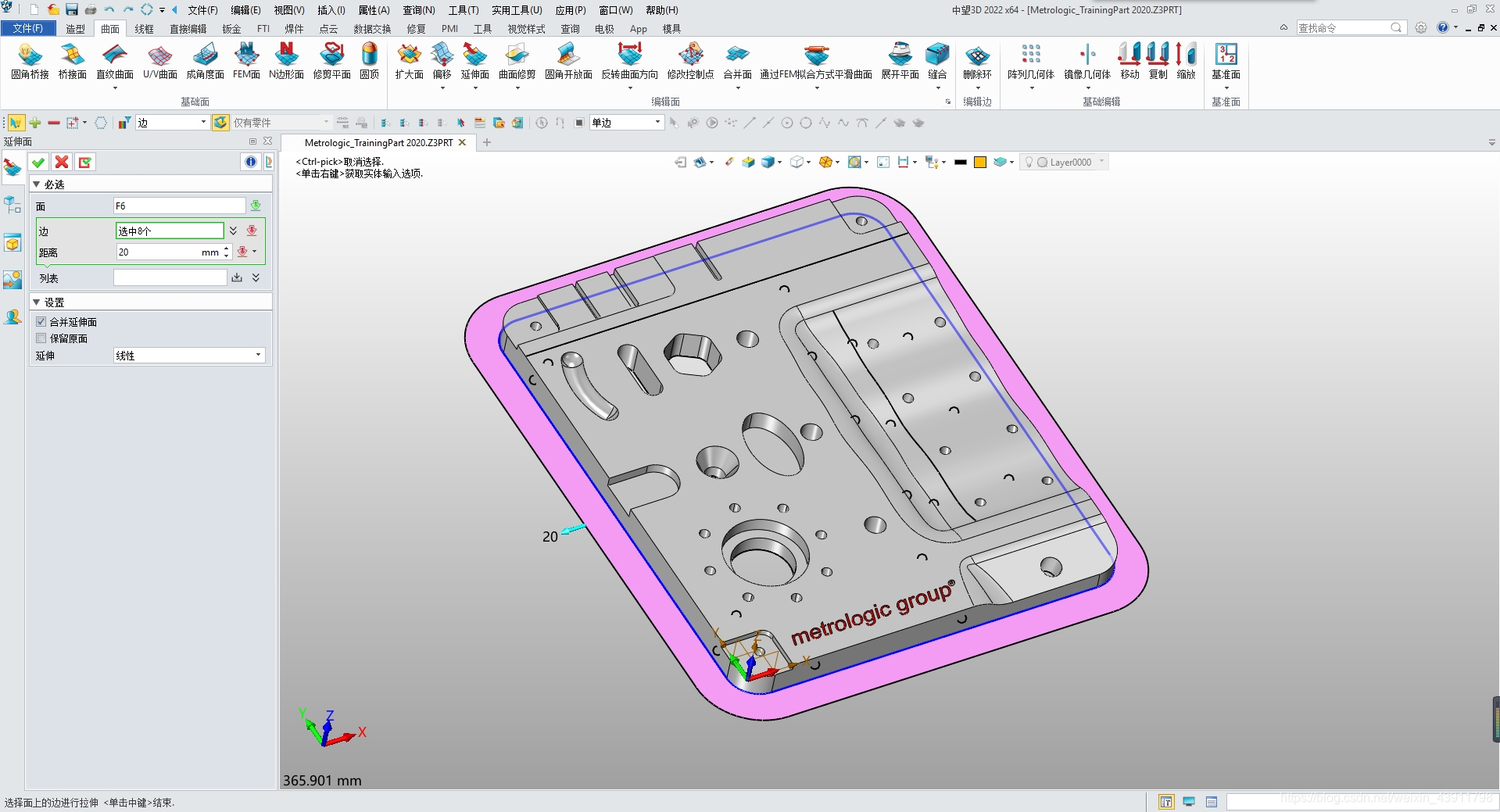
Task: Launch the 成角度面 tool
Action: (x=205, y=61)
